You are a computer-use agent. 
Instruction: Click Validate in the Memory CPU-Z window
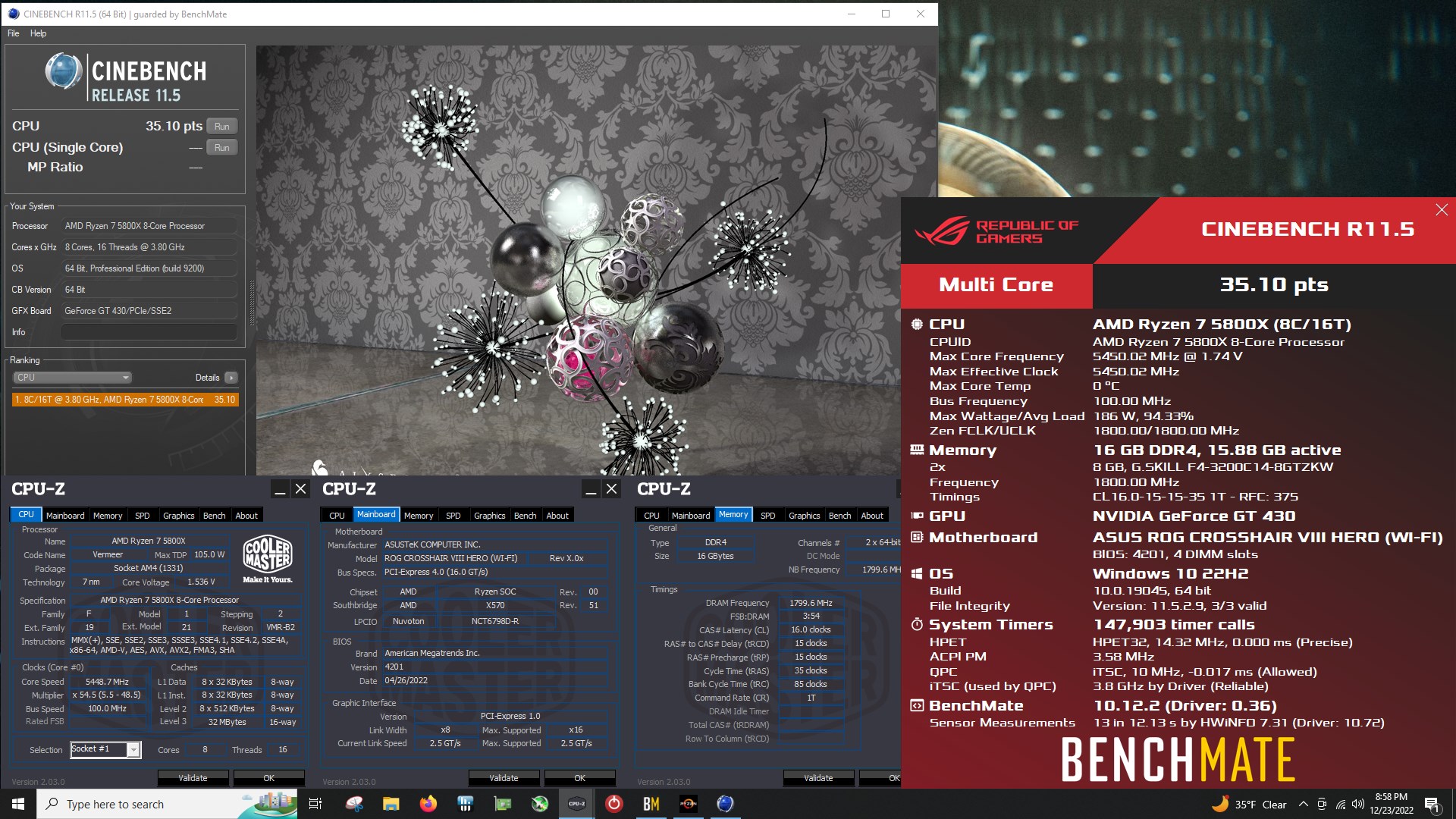(x=818, y=778)
